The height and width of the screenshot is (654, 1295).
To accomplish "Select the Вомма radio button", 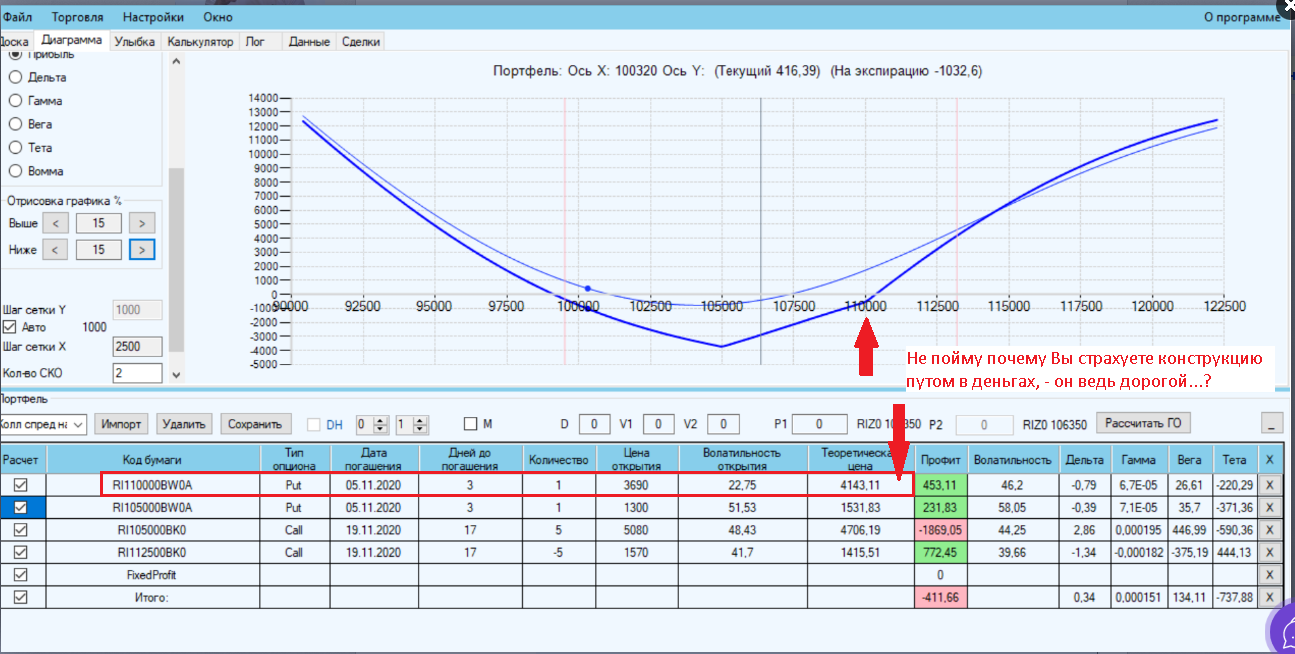I will tap(15, 171).
